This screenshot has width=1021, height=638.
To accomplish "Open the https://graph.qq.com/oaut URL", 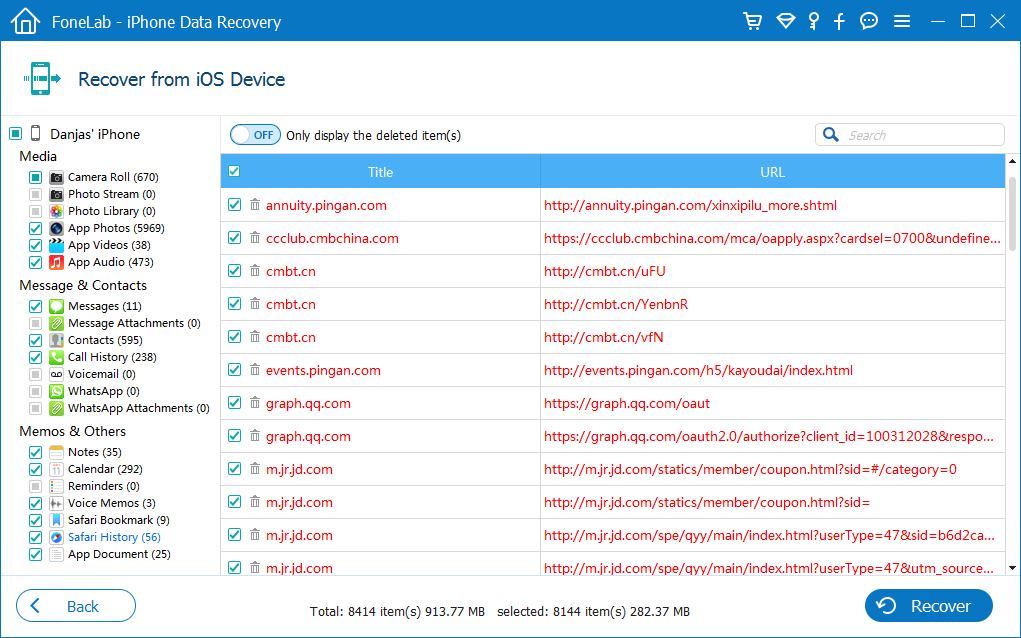I will point(626,403).
